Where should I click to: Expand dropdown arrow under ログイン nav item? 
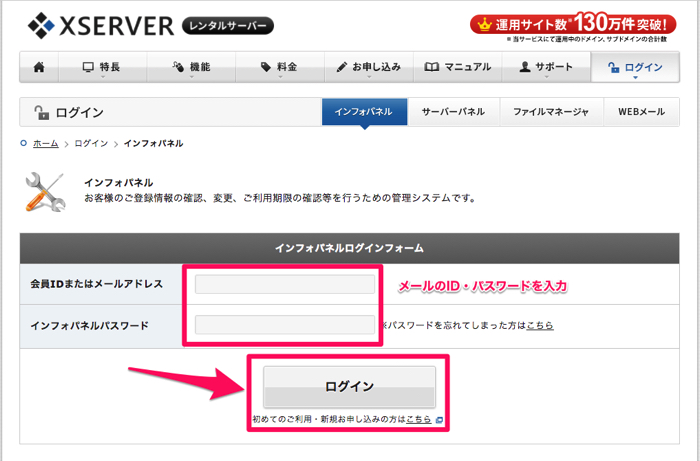coord(636,78)
